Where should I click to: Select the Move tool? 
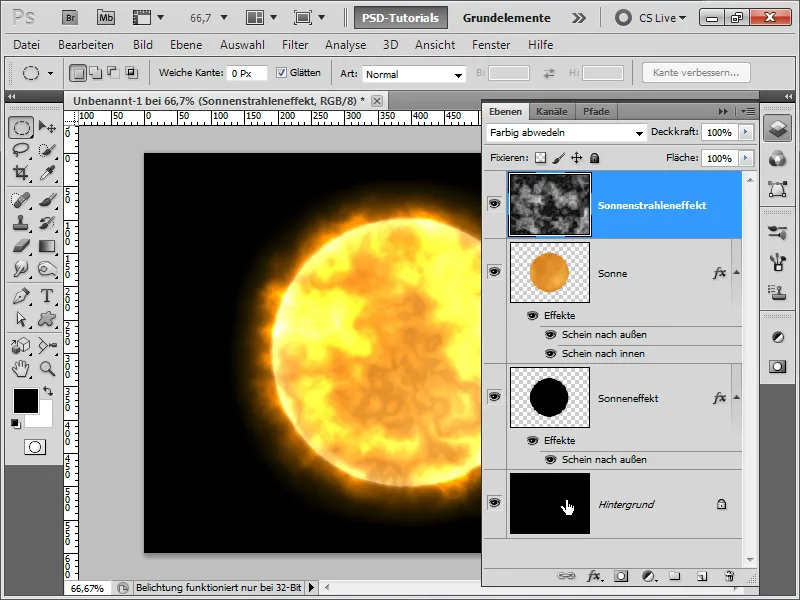click(47, 127)
